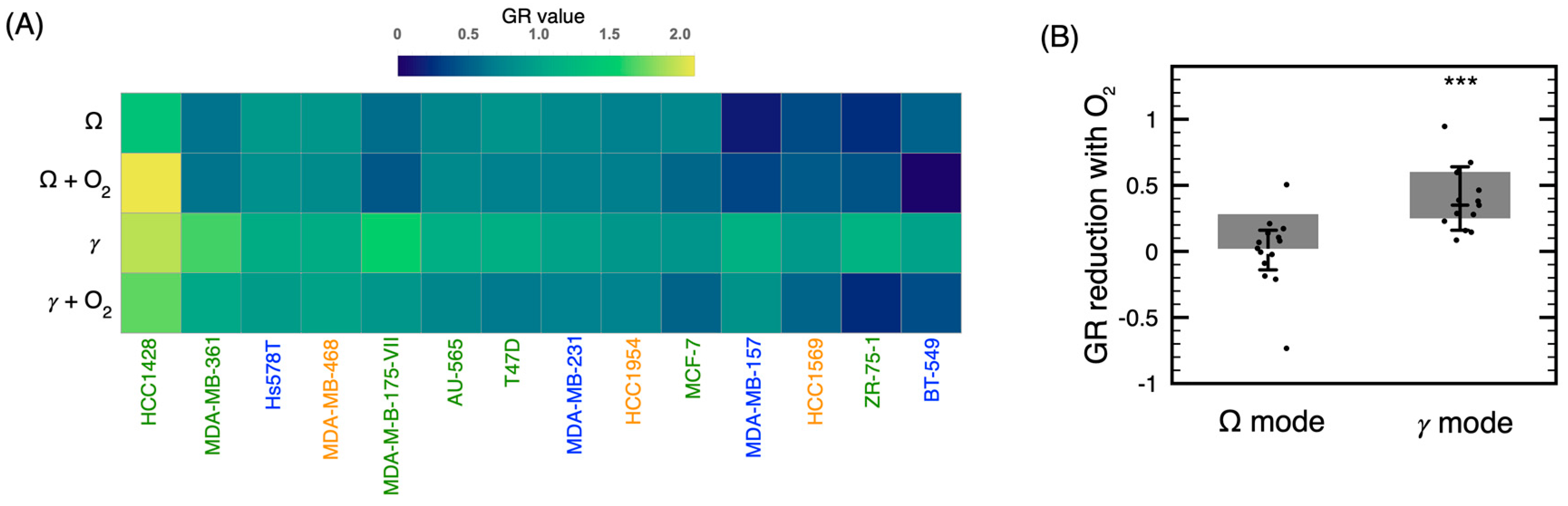This screenshot has height=506, width=1568.
Task: Select the MDA-MB-231 column label
Action: pos(575,395)
